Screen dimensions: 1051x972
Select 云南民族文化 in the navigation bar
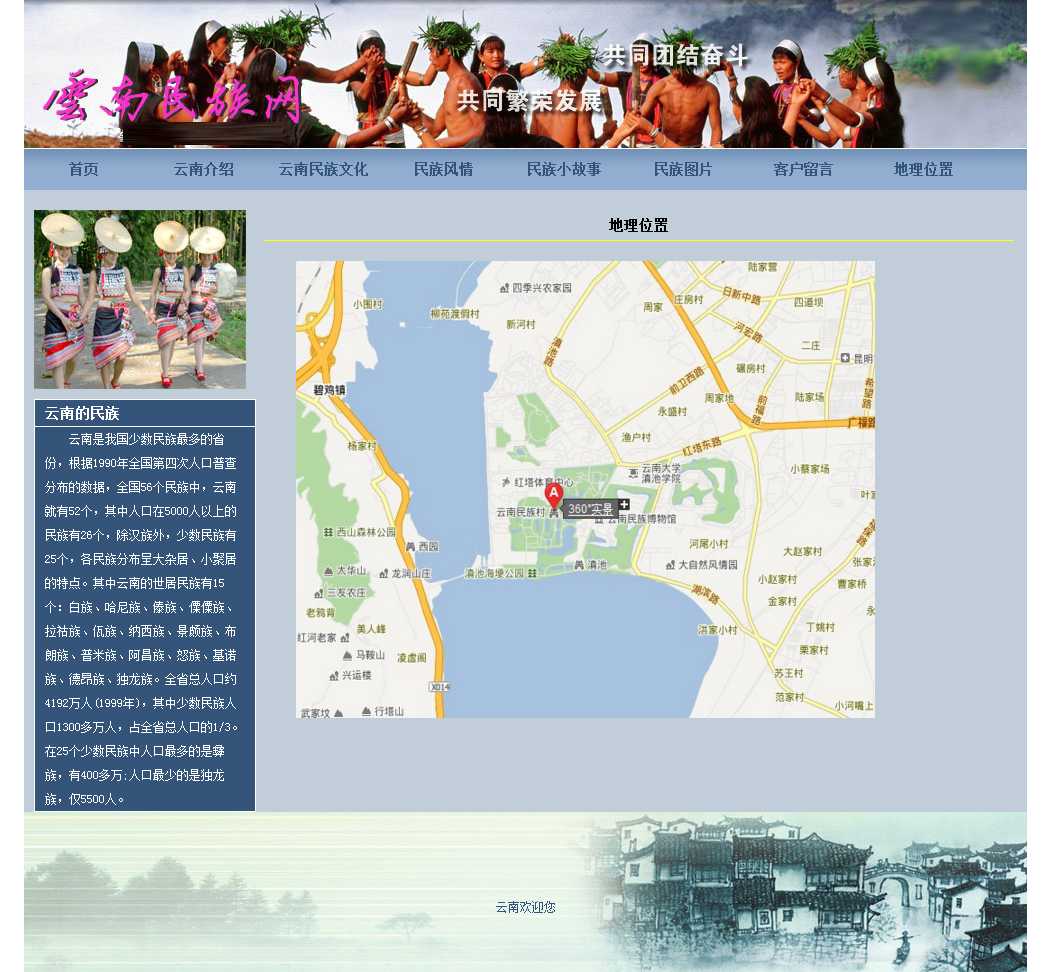coord(323,170)
